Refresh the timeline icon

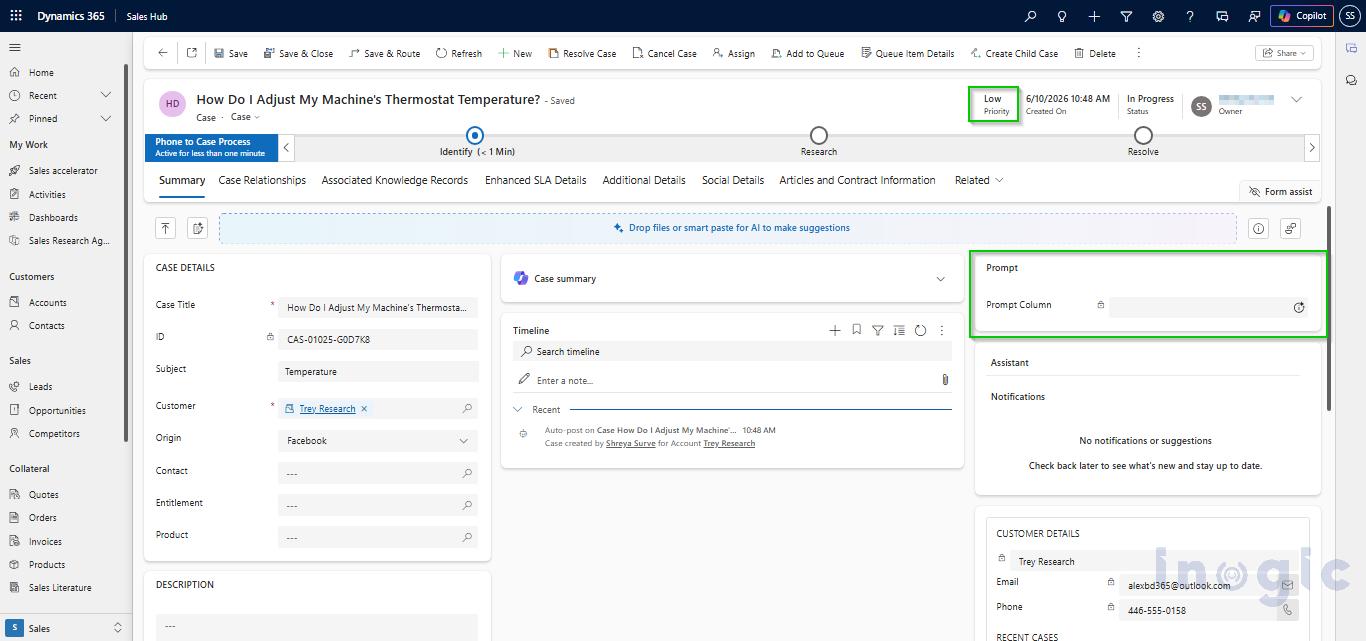[x=920, y=330]
